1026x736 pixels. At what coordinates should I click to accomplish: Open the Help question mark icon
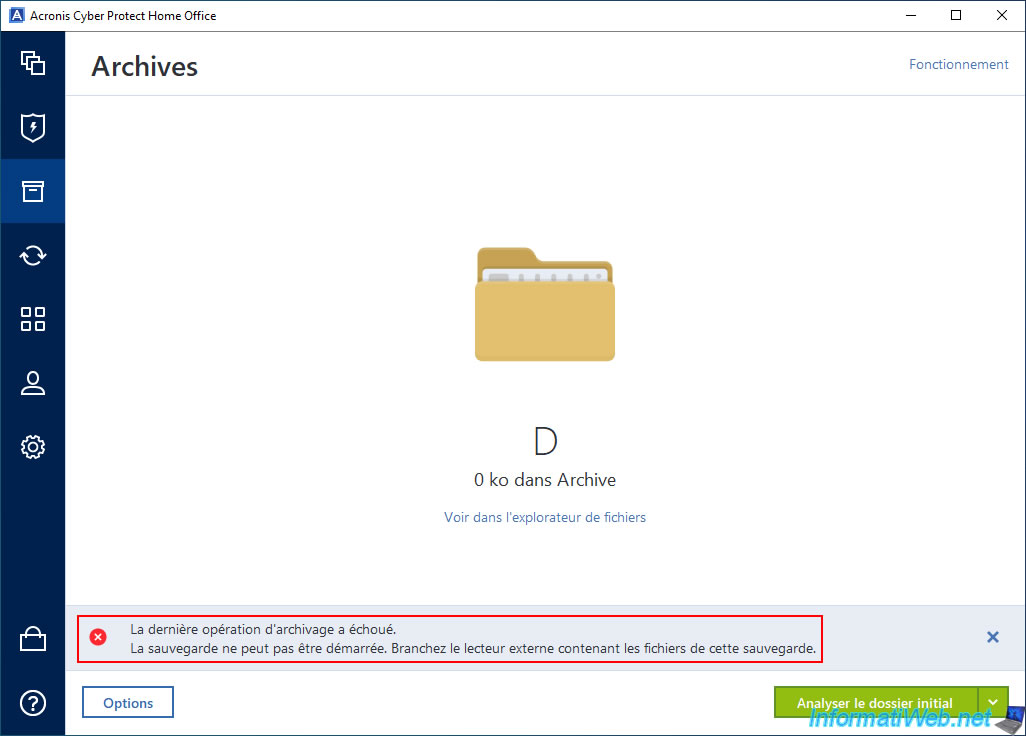tap(33, 702)
